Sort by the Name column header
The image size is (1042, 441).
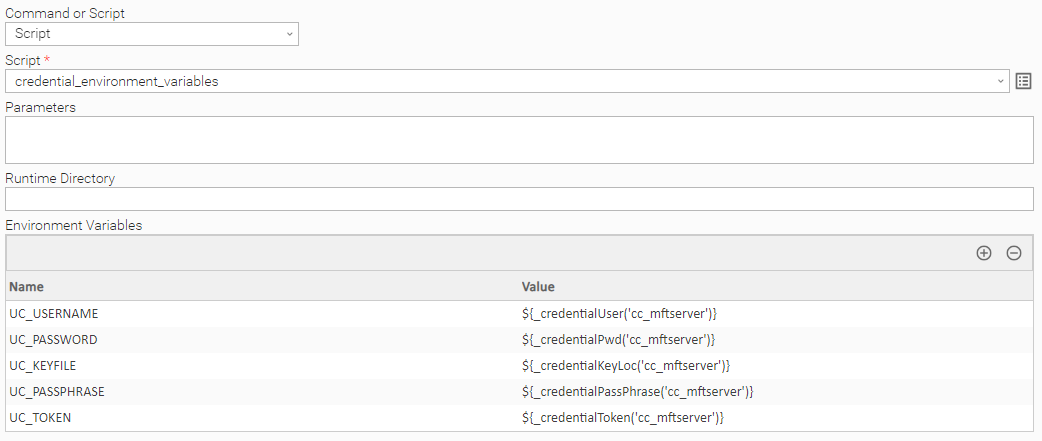pyautogui.click(x=27, y=286)
